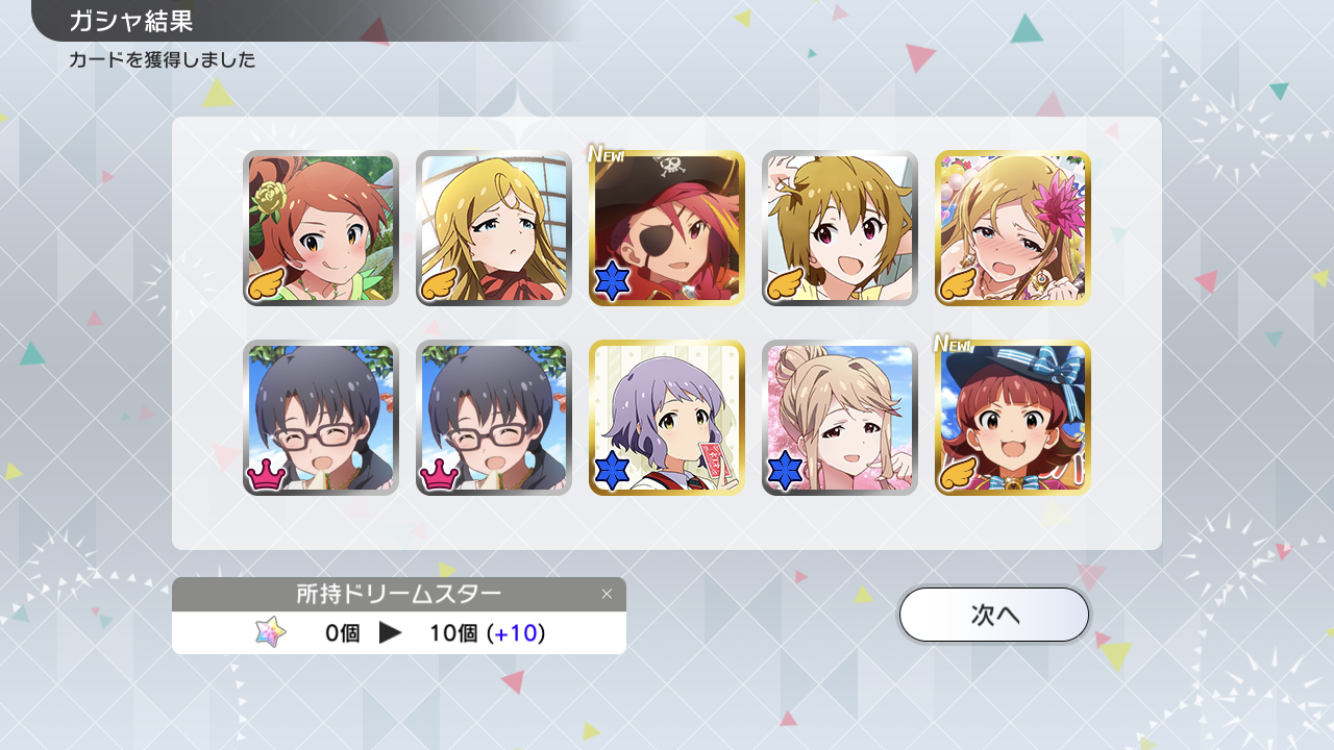The width and height of the screenshot is (1334, 750).
Task: Click the blue snowflake icon on purple-hair card
Action: 612,472
